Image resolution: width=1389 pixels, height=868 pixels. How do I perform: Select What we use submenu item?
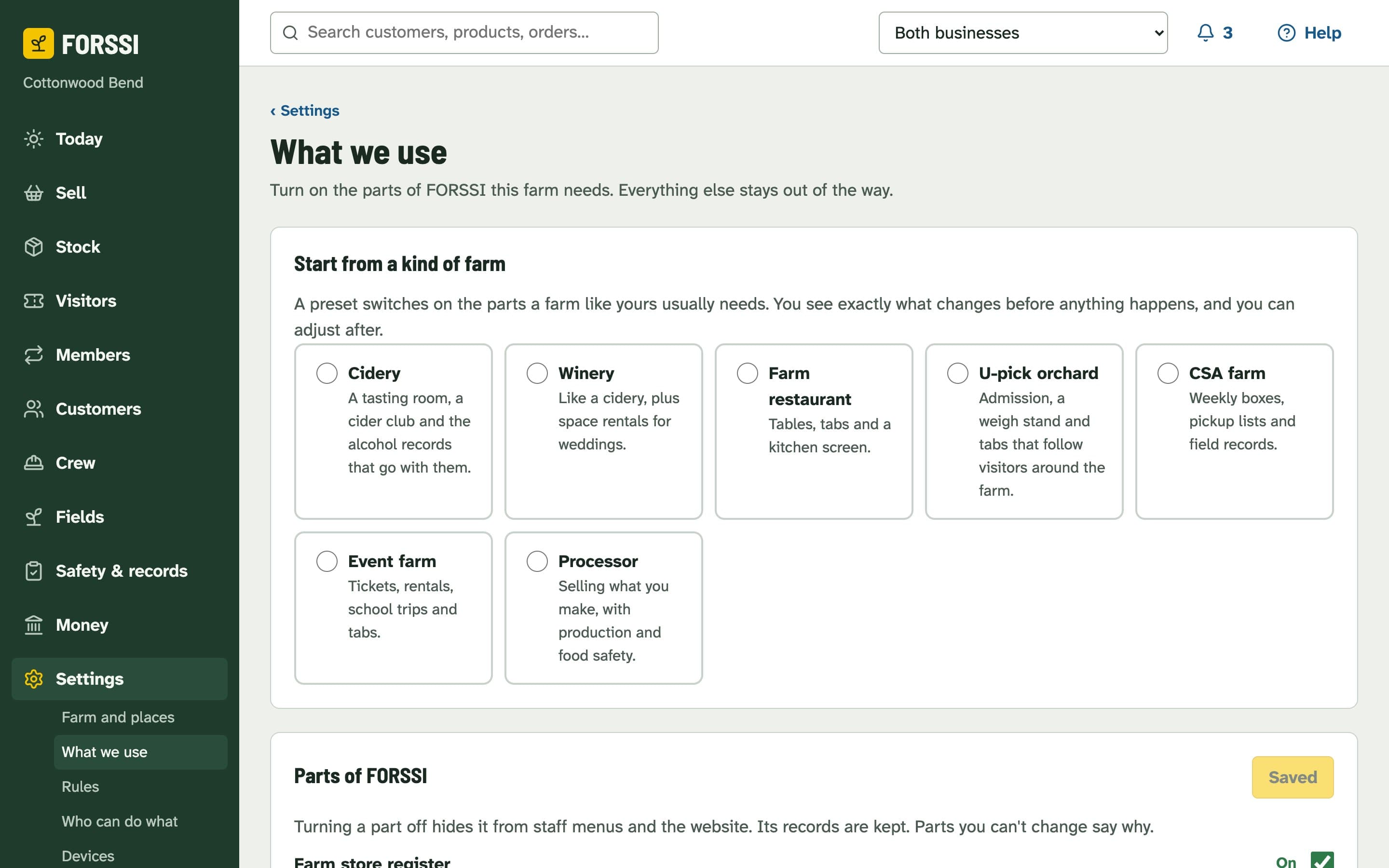pyautogui.click(x=141, y=752)
